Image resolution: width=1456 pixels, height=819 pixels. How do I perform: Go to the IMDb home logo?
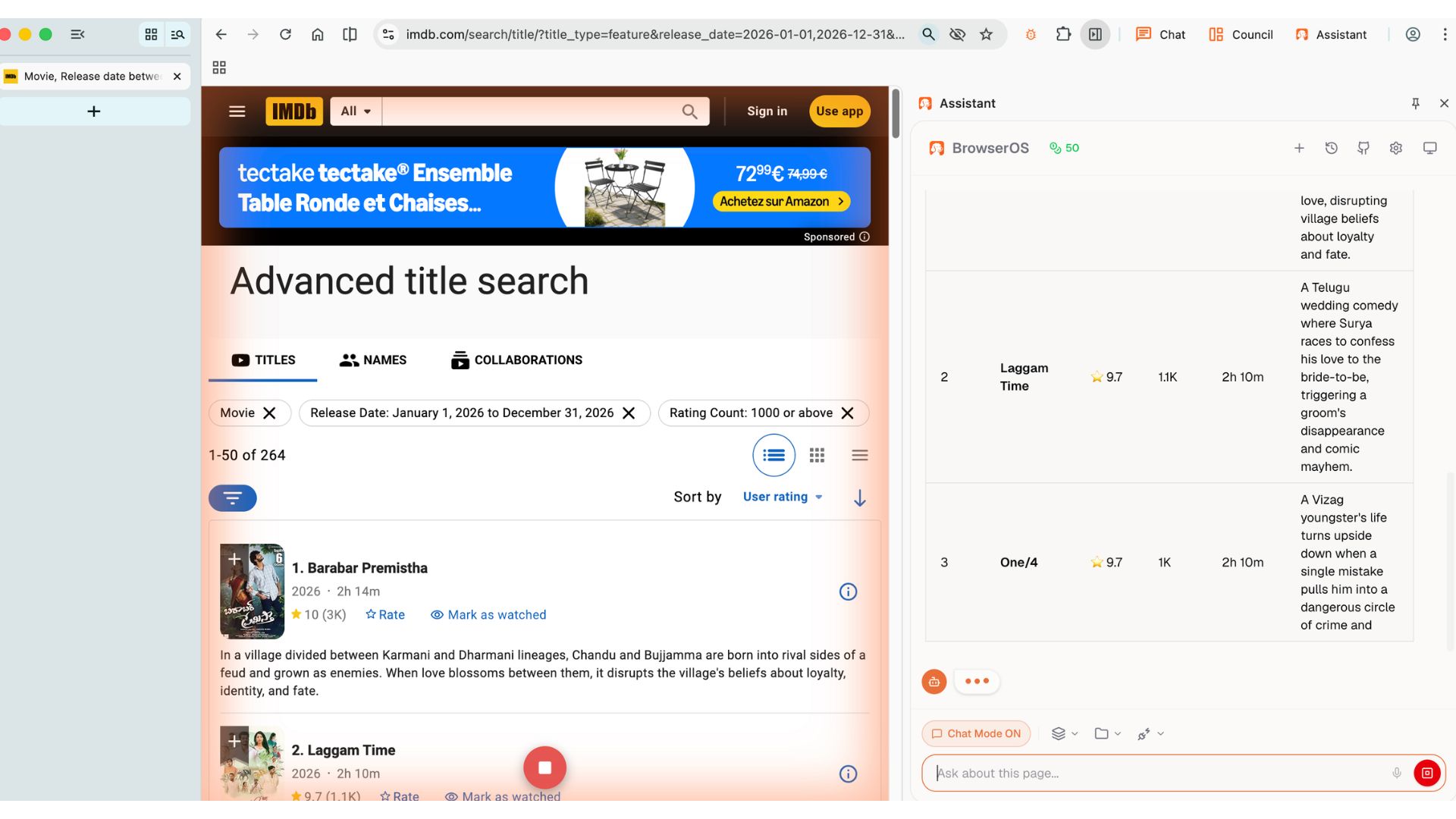point(294,111)
